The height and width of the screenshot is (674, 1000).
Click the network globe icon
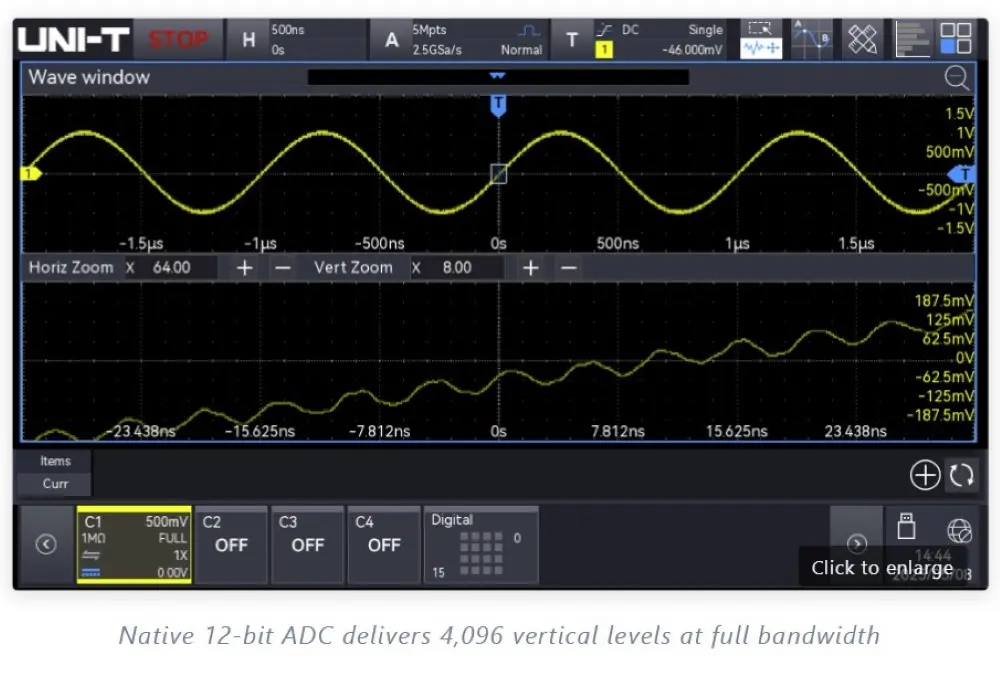tap(959, 531)
